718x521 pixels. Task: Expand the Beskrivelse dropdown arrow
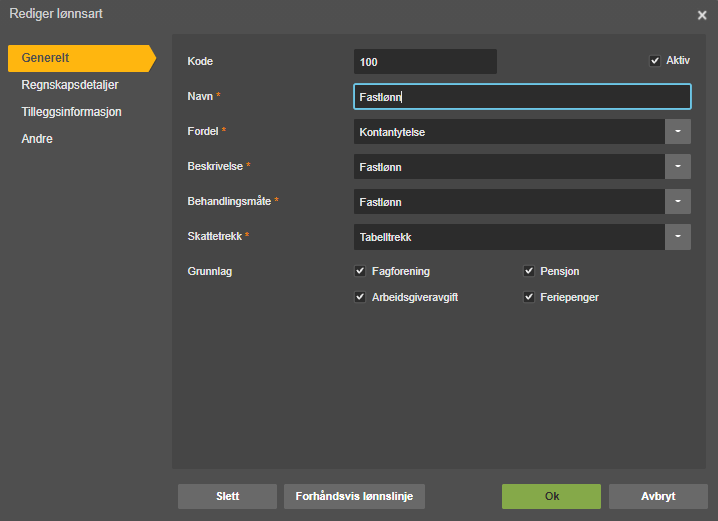tap(678, 167)
